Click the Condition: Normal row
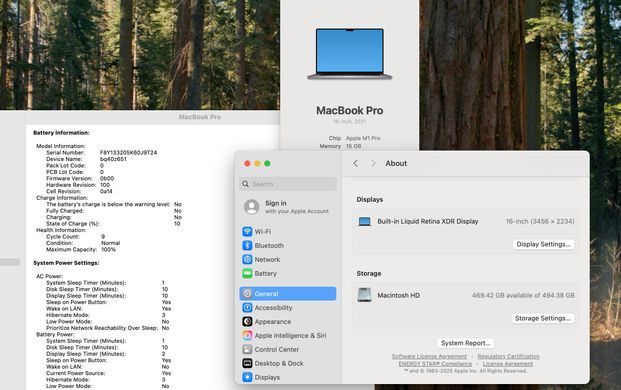Viewport: 621px width, 390px height. (83, 243)
